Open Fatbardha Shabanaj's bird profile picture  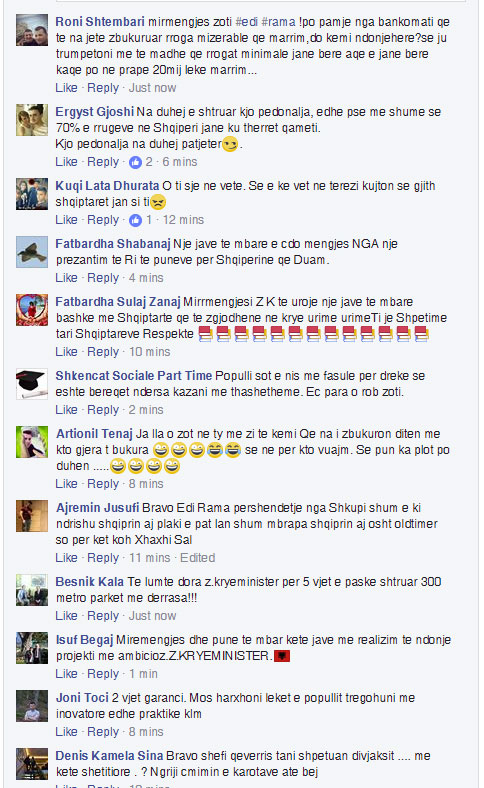(x=32, y=252)
